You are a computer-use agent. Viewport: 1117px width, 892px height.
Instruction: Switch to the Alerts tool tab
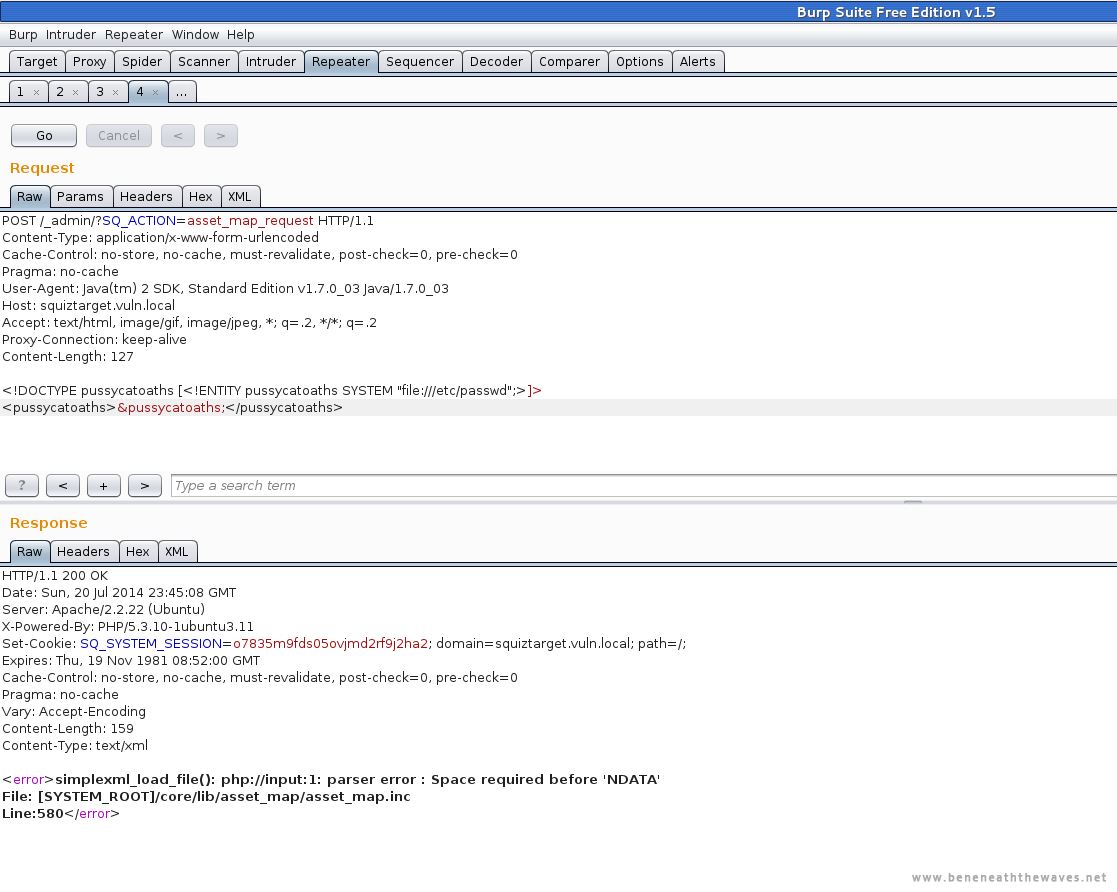pyautogui.click(x=697, y=61)
